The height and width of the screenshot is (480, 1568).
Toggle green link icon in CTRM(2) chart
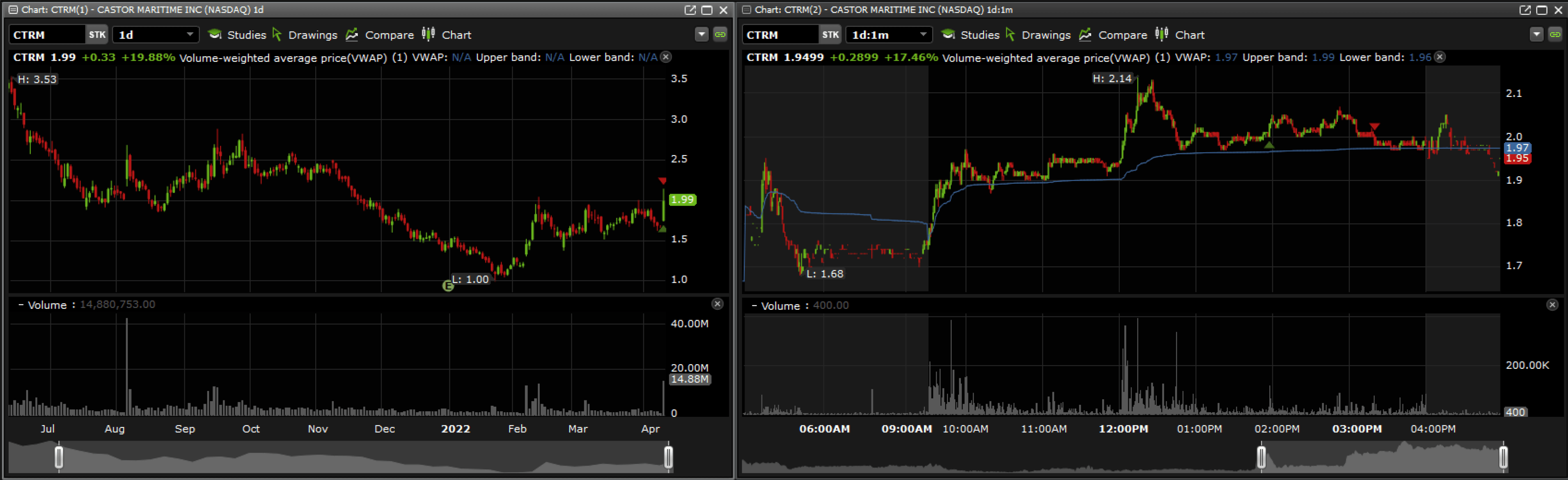(x=1554, y=35)
